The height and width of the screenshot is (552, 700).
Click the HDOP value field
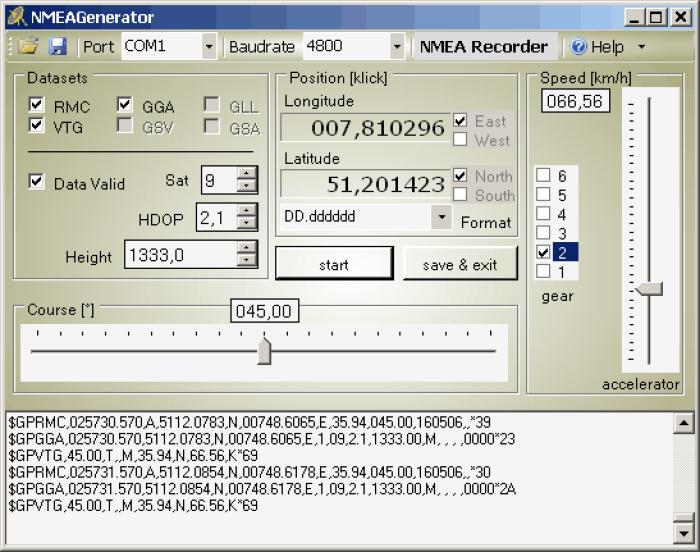[x=217, y=217]
